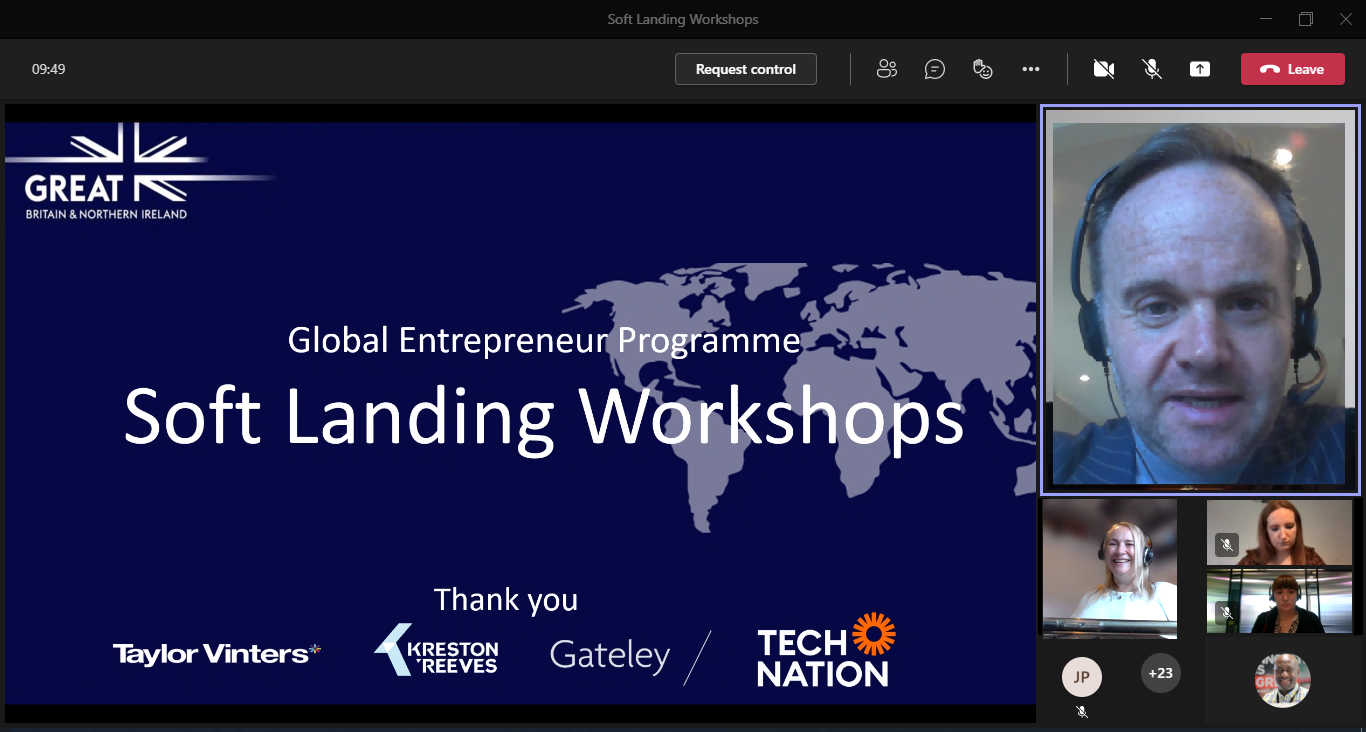
Task: Open the More actions ellipsis menu
Action: [x=1031, y=69]
